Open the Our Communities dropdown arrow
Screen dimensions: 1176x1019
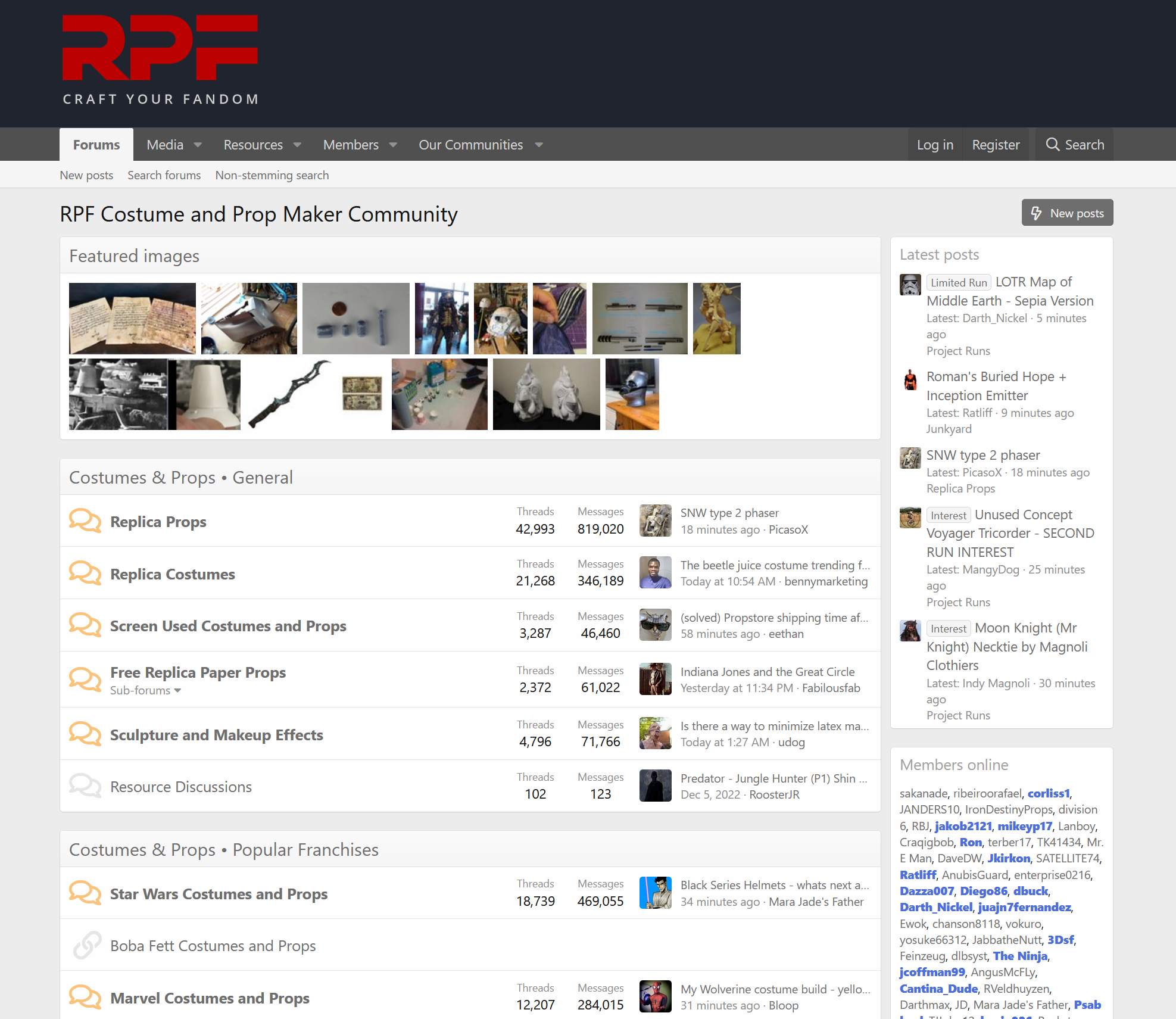(x=539, y=145)
